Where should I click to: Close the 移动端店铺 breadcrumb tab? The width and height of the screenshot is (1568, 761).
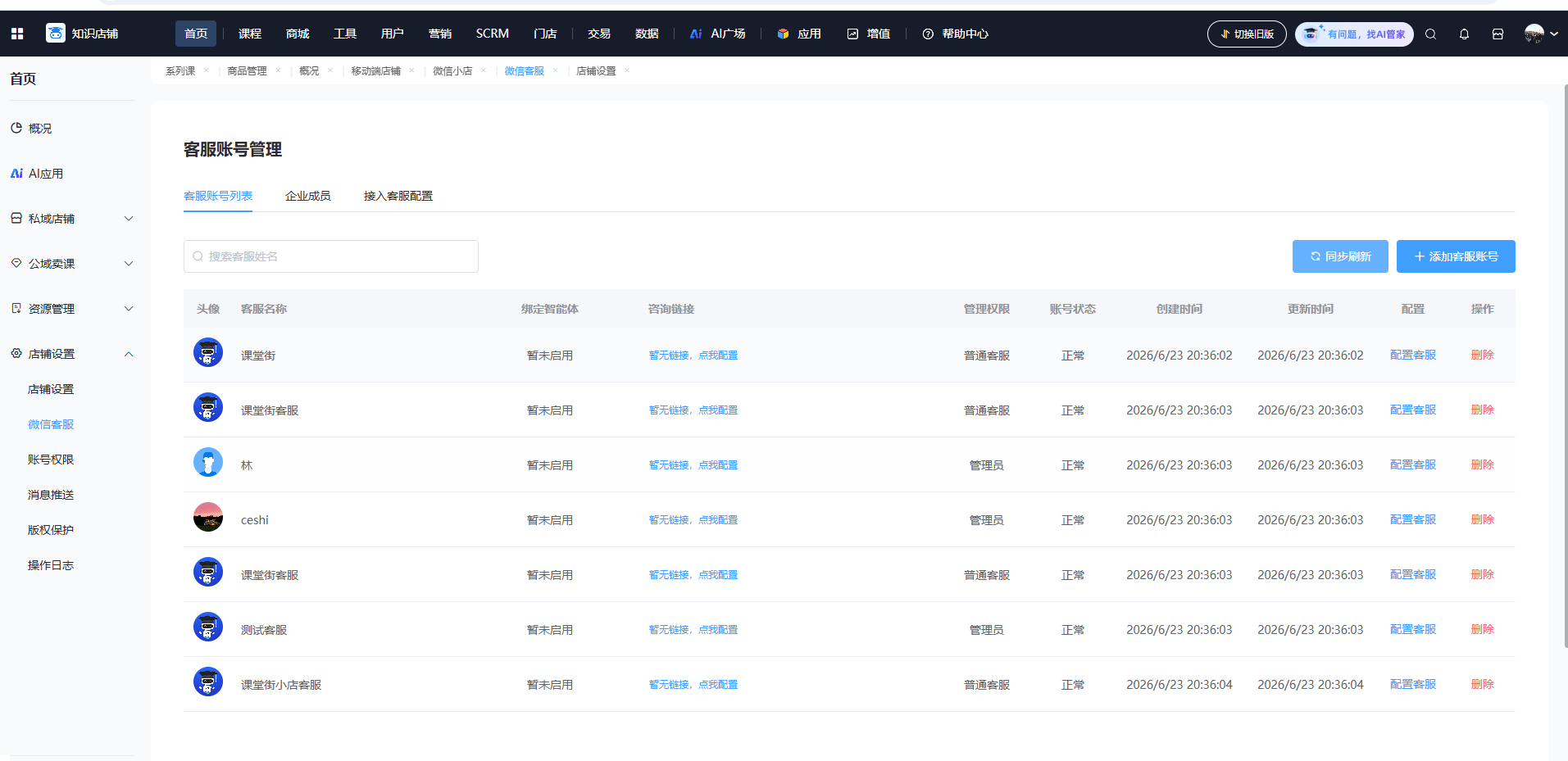[x=411, y=70]
